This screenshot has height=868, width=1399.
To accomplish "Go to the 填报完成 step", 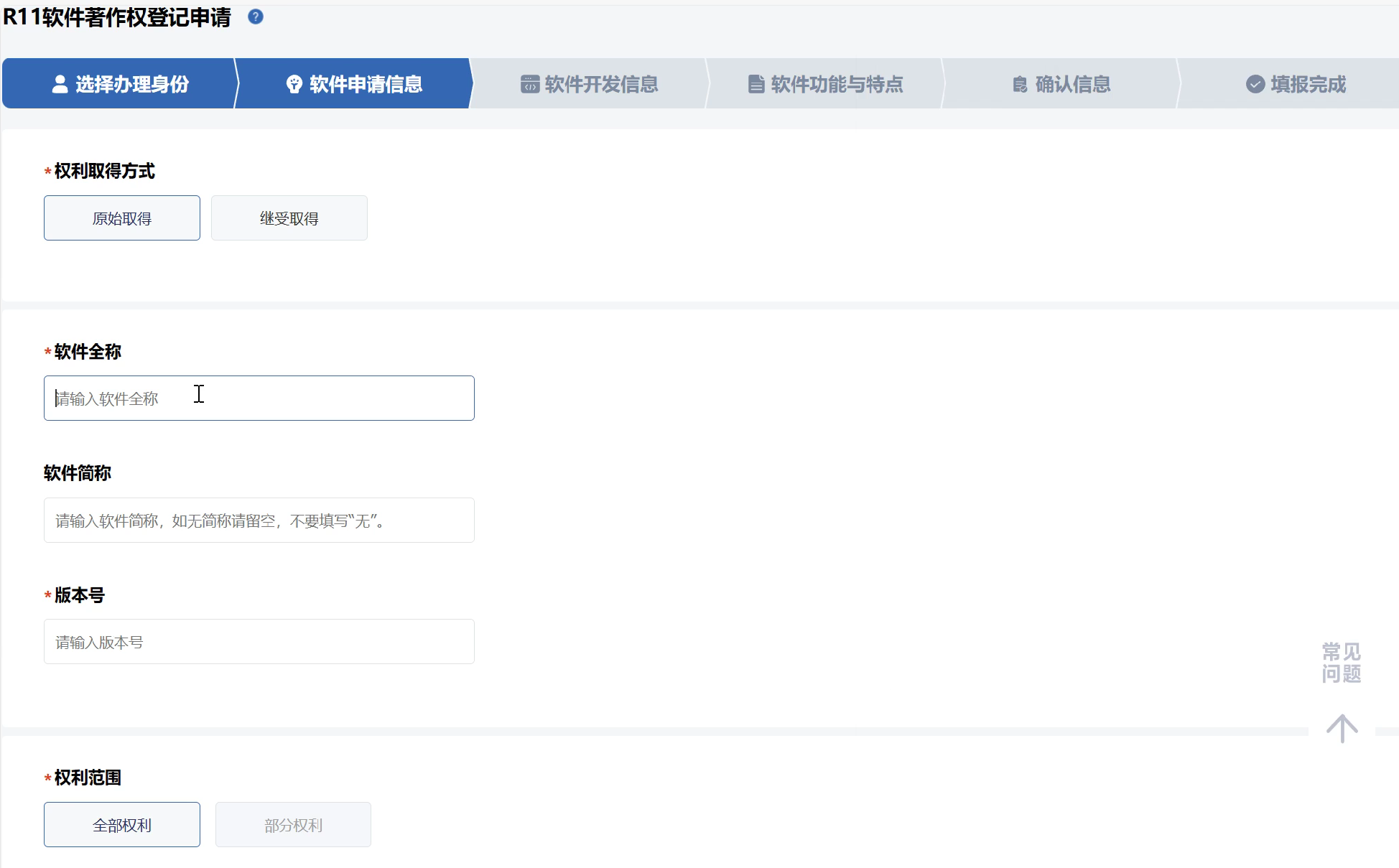I will (1307, 84).
